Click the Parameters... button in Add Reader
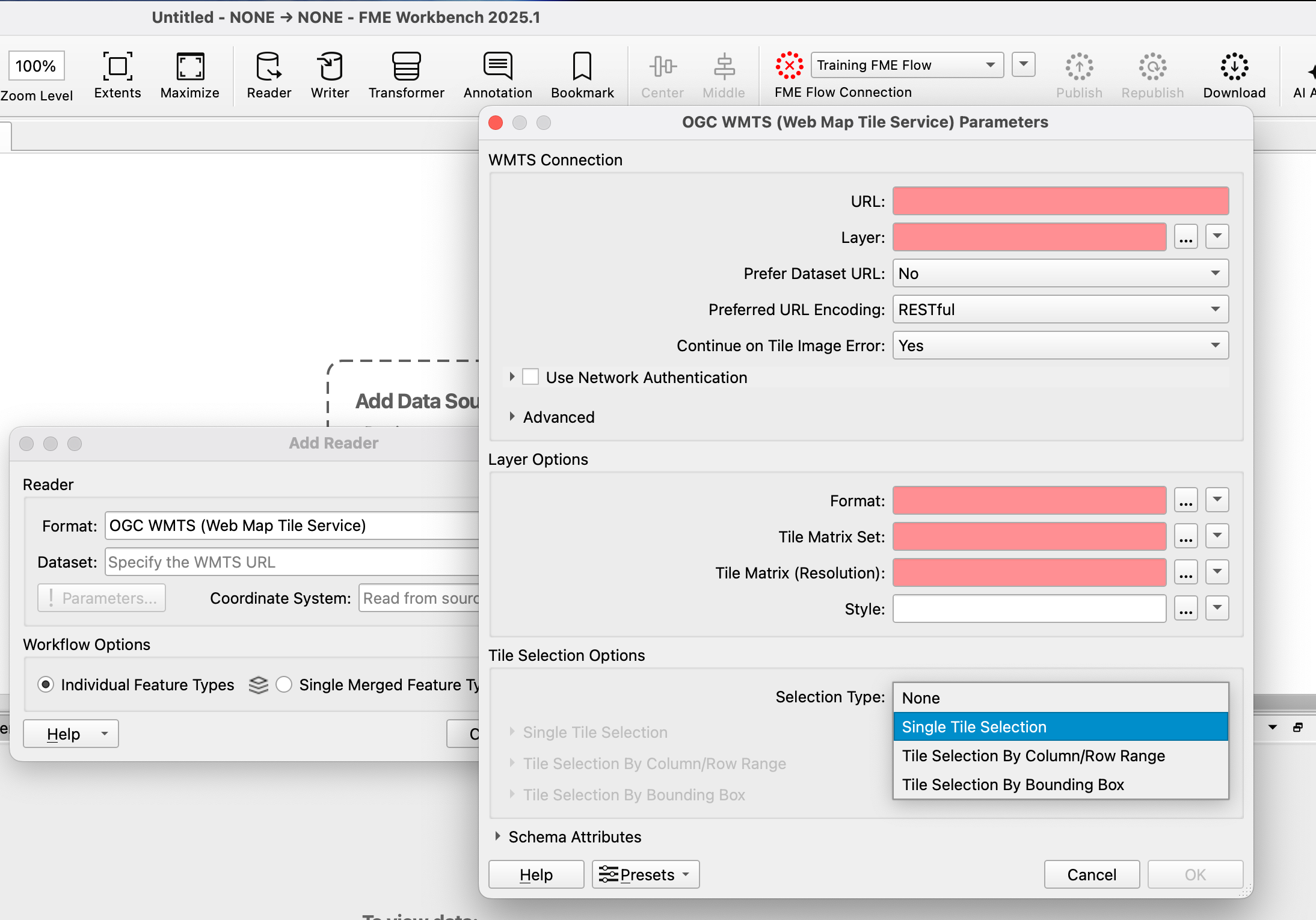 [x=102, y=598]
